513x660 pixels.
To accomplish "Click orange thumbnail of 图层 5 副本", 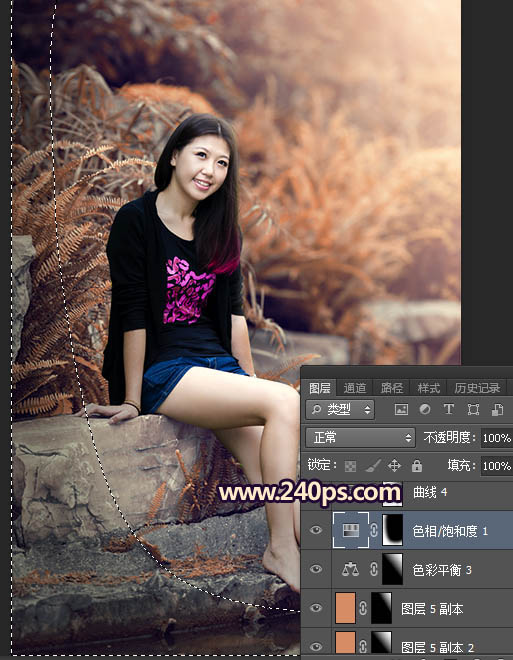I will [x=345, y=608].
